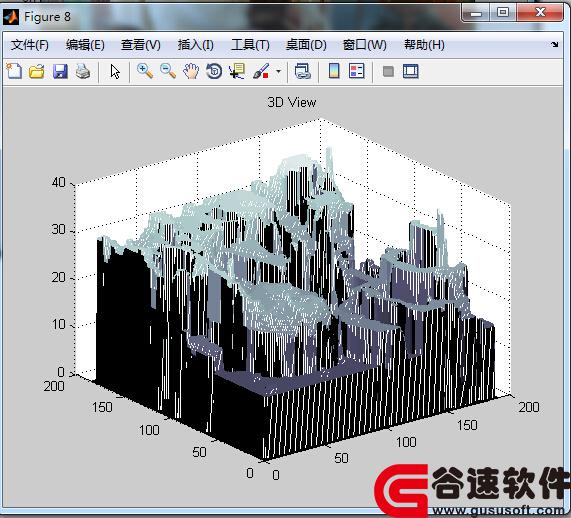This screenshot has width=571, height=518.
Task: Insert legend using toolbar icon
Action: [356, 71]
